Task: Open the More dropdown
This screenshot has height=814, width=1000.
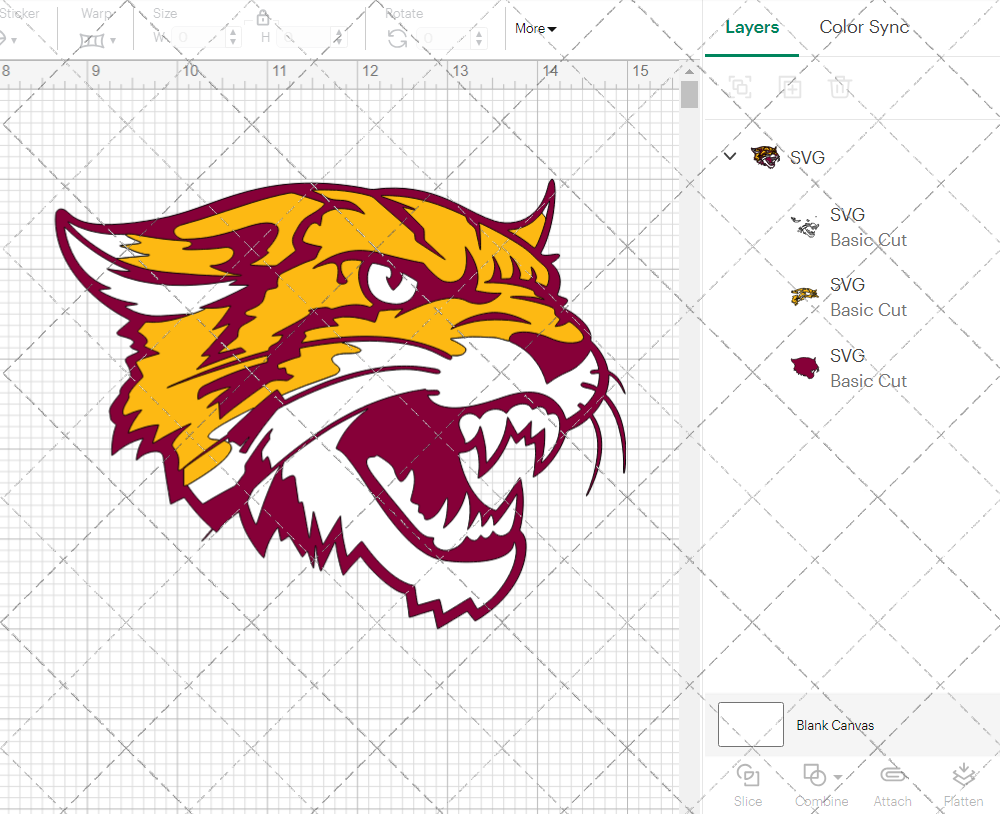Action: coord(535,29)
